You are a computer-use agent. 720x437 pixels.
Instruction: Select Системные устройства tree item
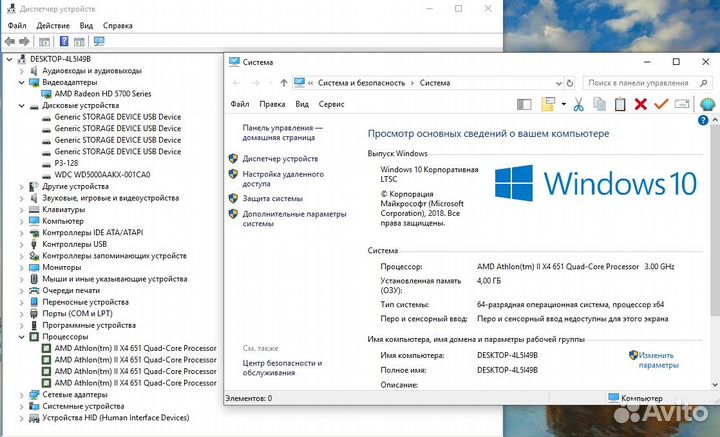pos(83,406)
